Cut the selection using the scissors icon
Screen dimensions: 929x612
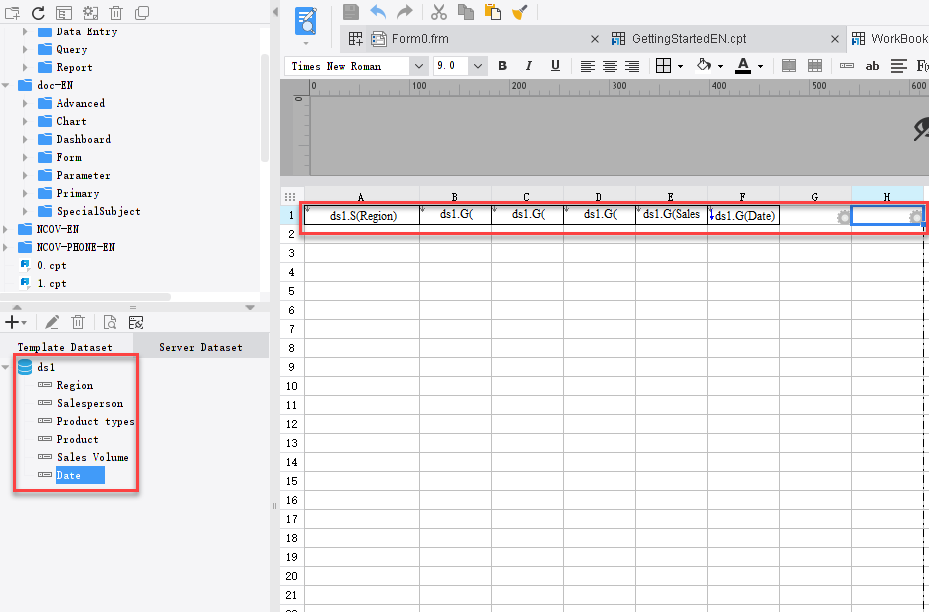coord(437,12)
